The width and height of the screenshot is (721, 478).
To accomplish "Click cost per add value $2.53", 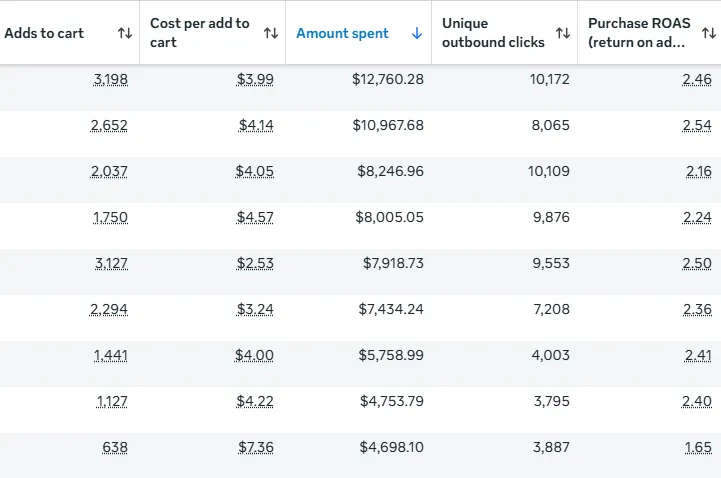I will [255, 263].
